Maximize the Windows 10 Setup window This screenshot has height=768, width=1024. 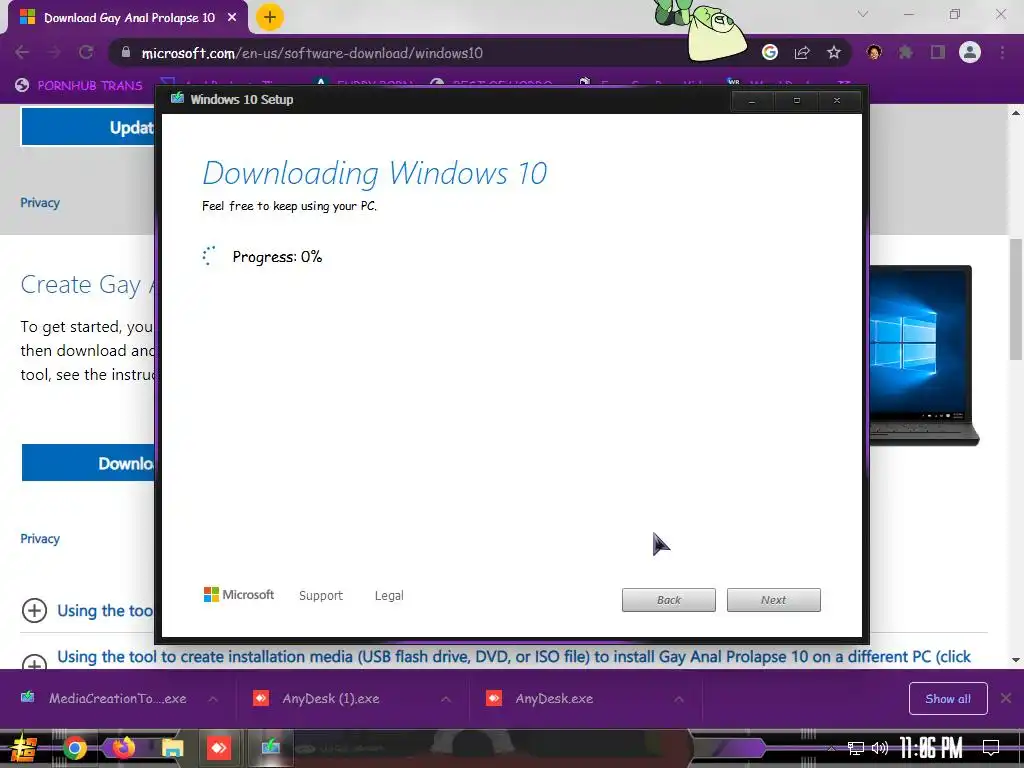coord(797,101)
